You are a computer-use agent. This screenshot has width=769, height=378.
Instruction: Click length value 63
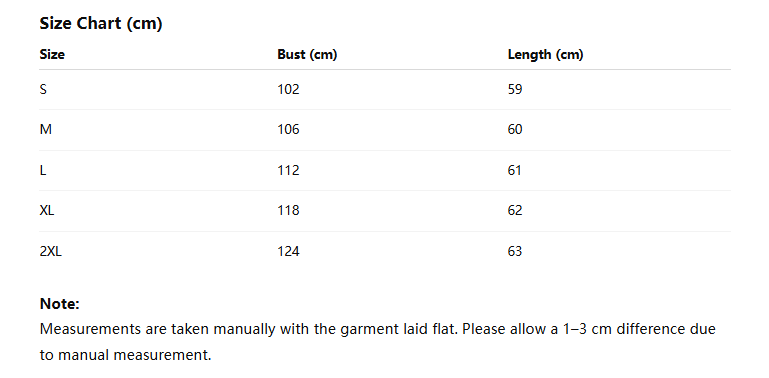coord(515,251)
